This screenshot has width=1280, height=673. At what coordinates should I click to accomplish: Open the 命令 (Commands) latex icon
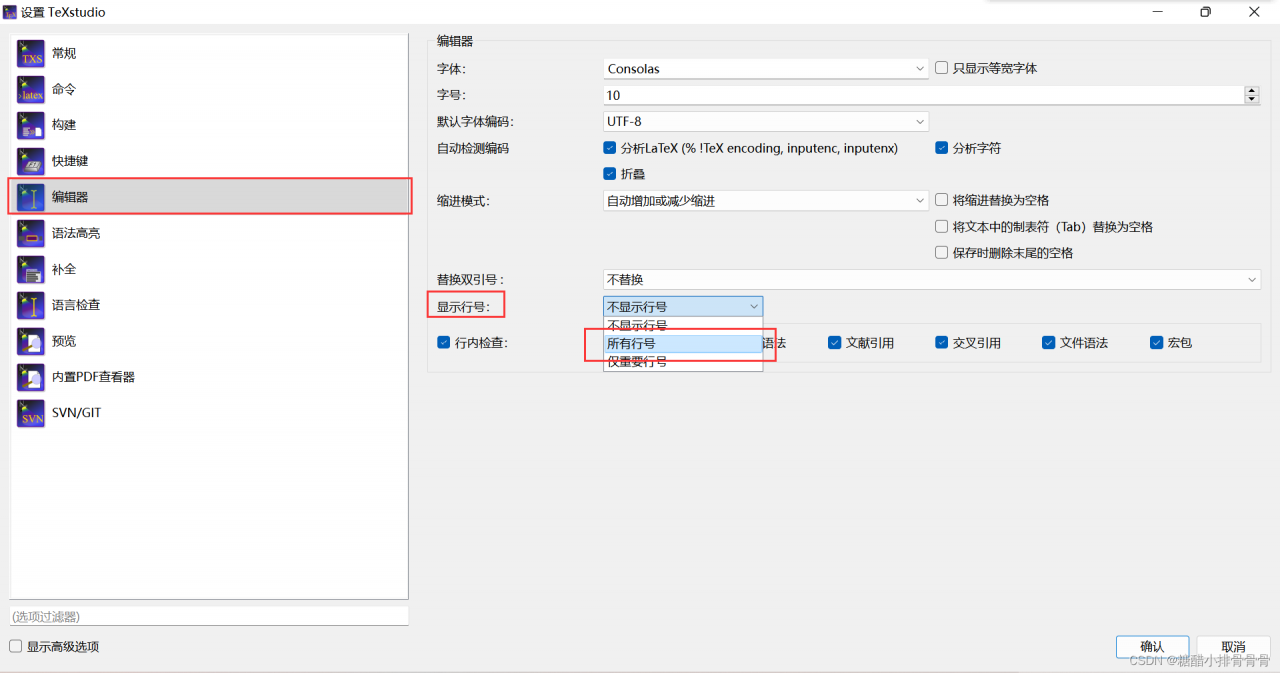click(31, 90)
